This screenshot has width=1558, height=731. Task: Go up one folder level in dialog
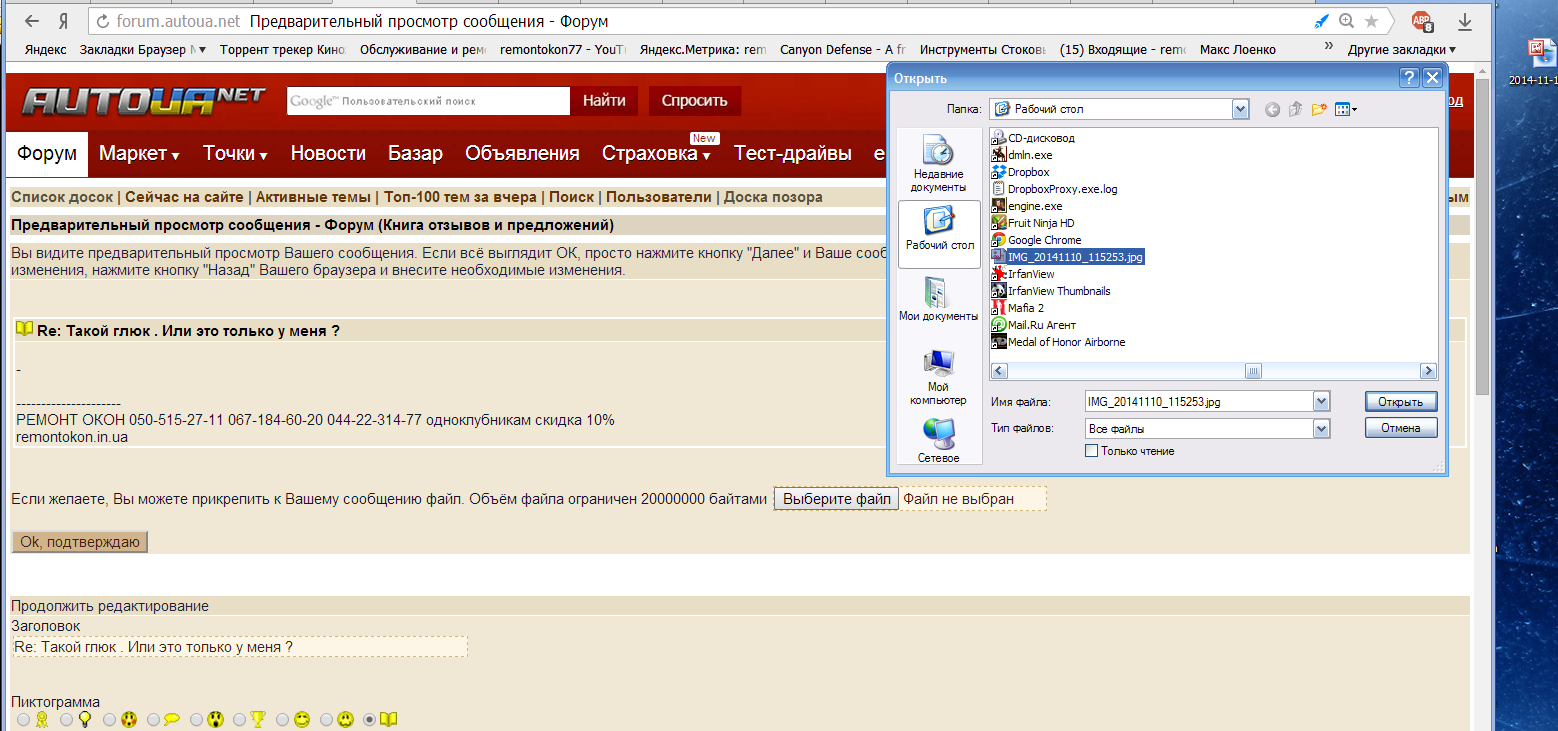(1296, 109)
